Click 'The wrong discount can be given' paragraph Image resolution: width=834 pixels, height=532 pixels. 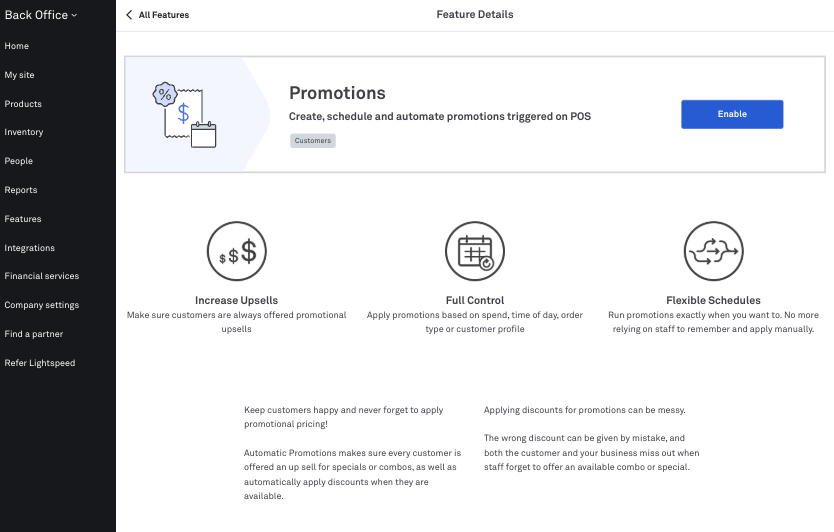(591, 453)
